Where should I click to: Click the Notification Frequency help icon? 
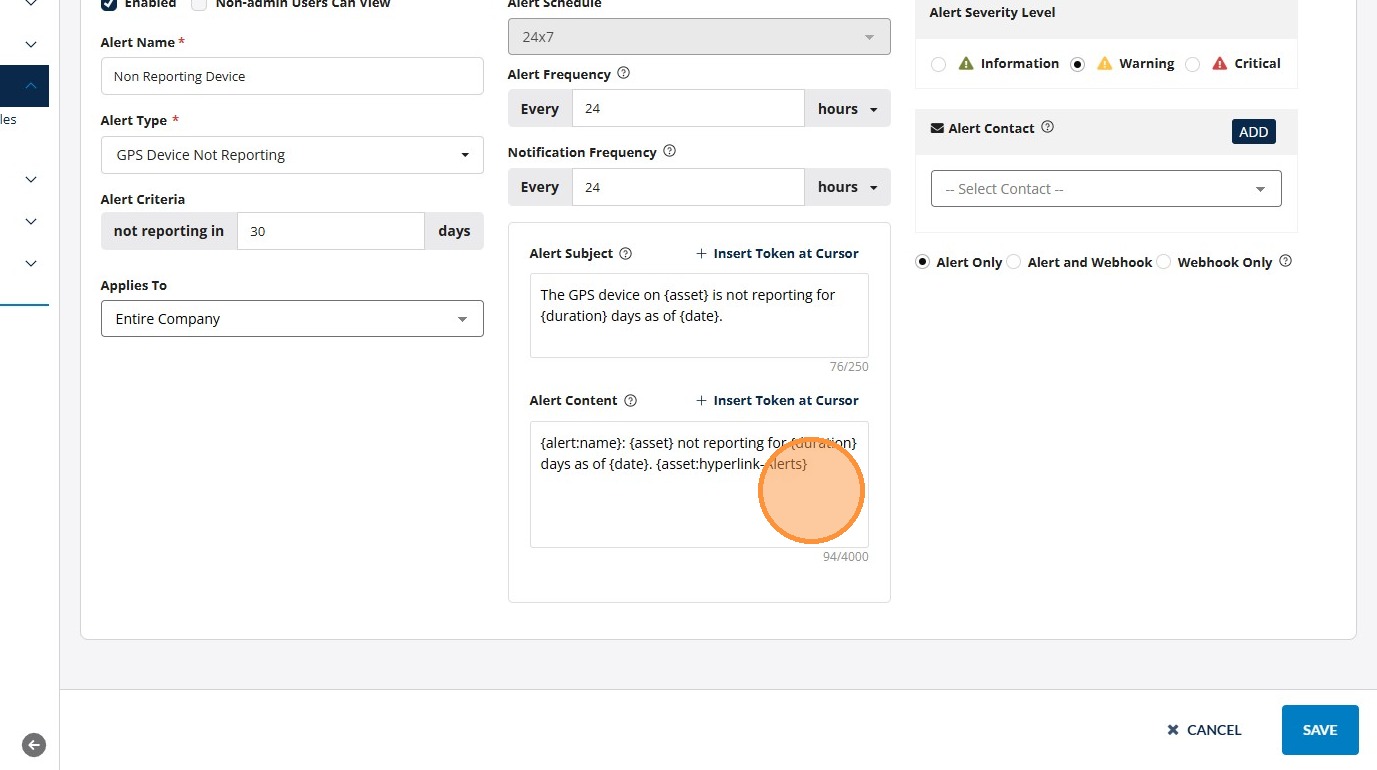point(670,151)
